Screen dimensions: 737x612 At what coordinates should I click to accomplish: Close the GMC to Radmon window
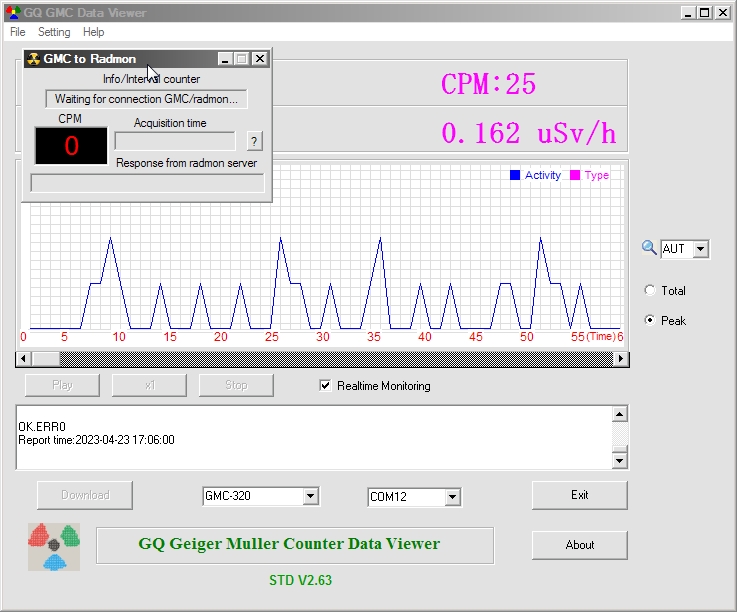click(x=259, y=59)
